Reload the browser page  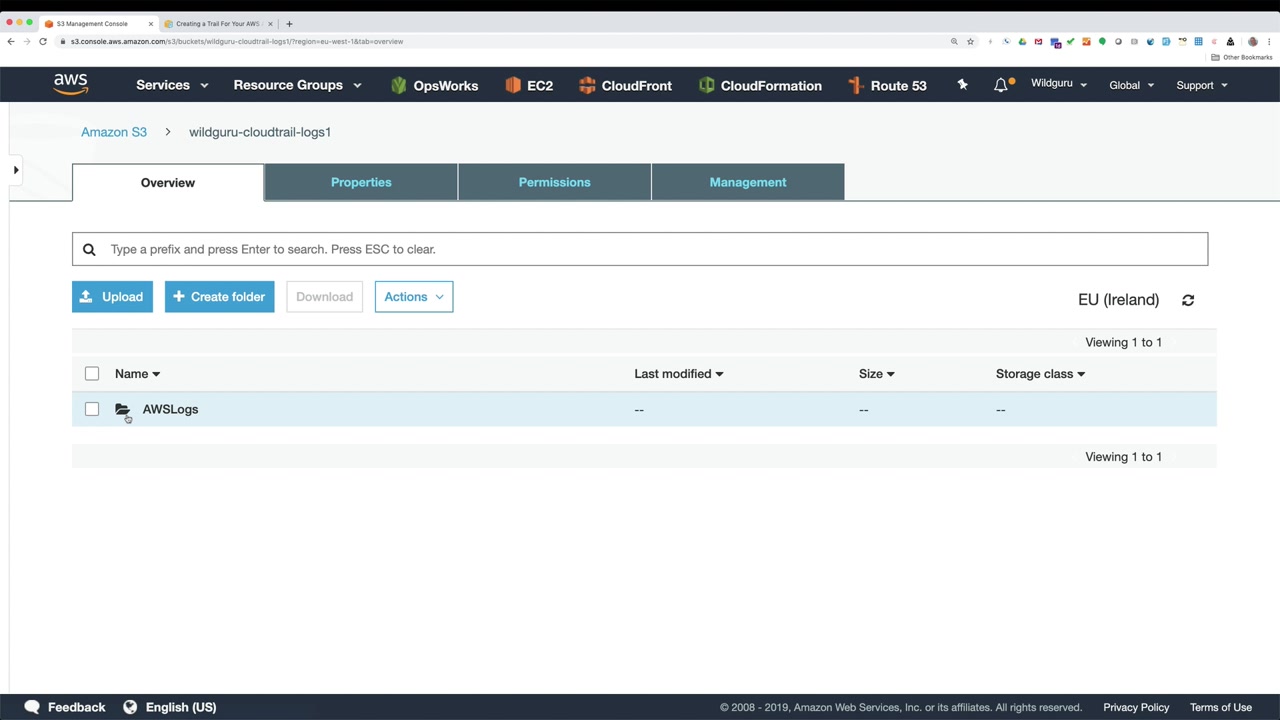coord(43,41)
